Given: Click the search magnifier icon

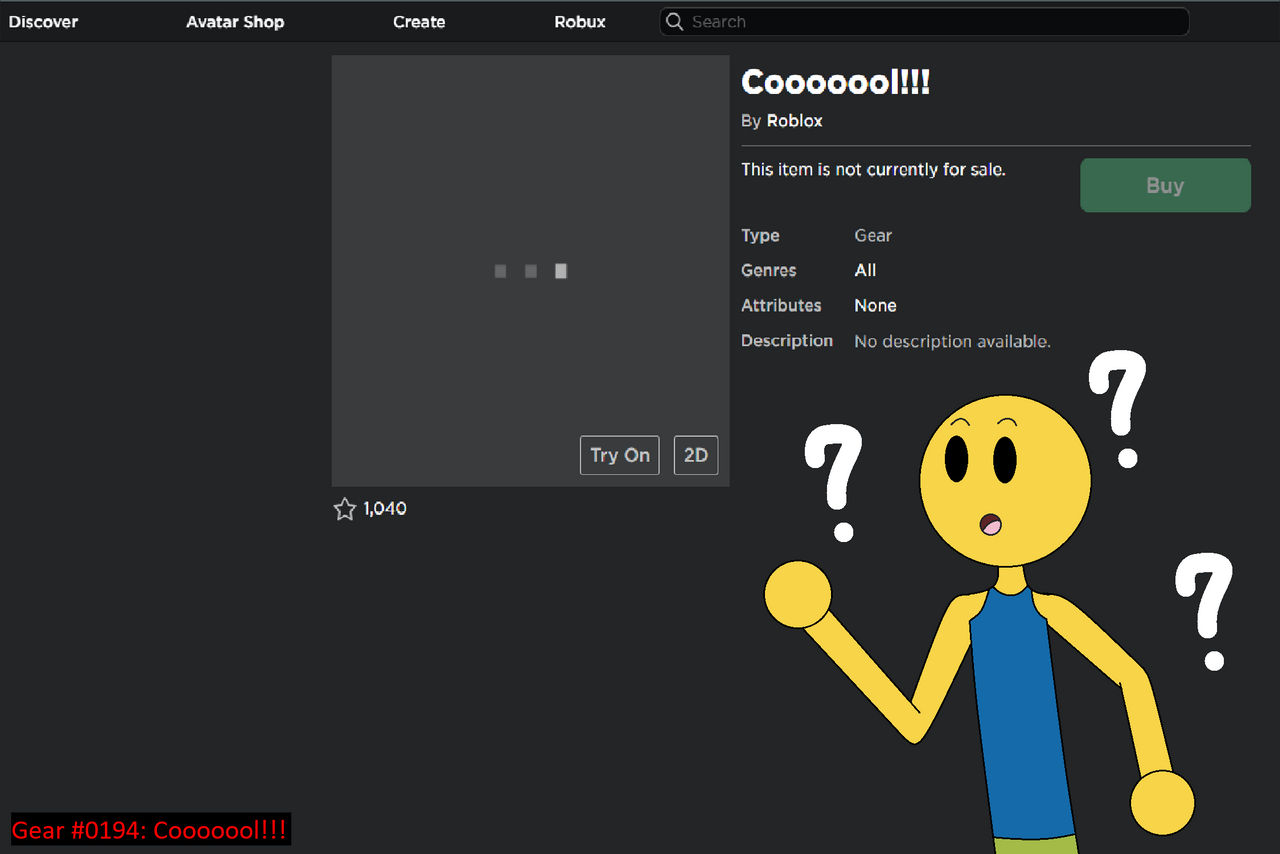Looking at the screenshot, I should tap(675, 22).
